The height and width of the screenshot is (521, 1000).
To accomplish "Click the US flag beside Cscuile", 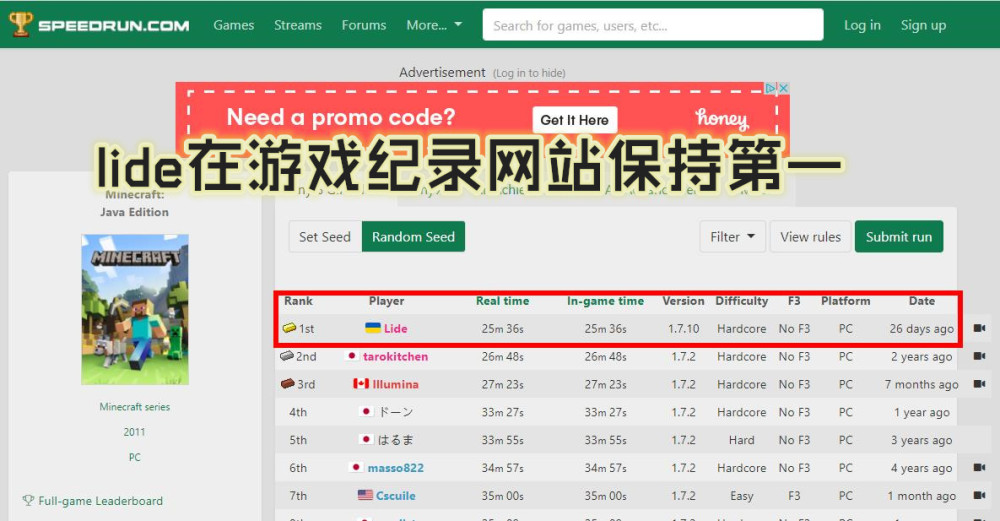I will click(365, 495).
